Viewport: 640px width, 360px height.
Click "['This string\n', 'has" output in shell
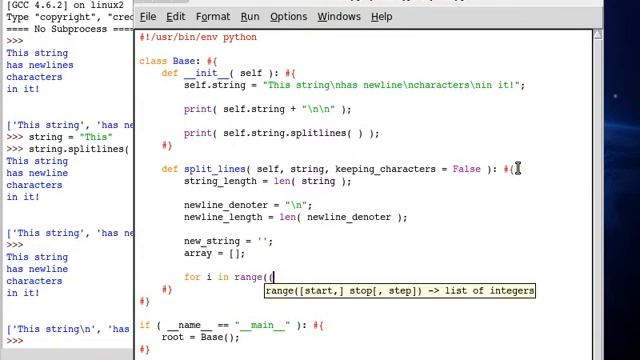(68, 329)
